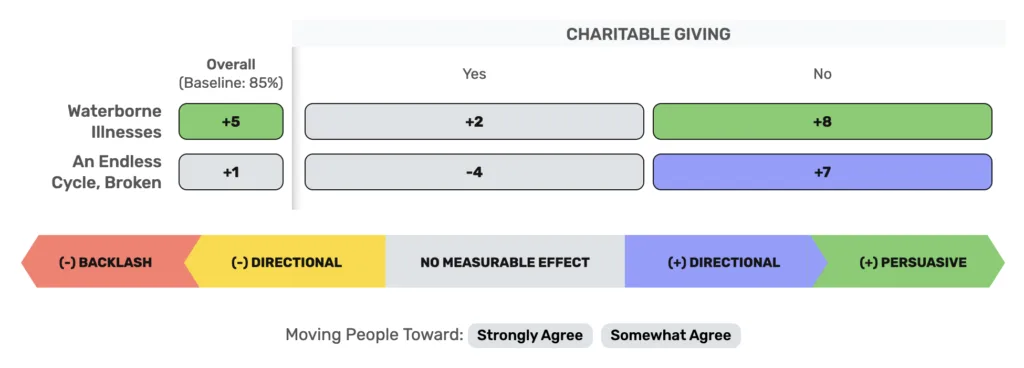The width and height of the screenshot is (1024, 368).
Task: Click the Waterborne Illnesses row label
Action: 114,121
